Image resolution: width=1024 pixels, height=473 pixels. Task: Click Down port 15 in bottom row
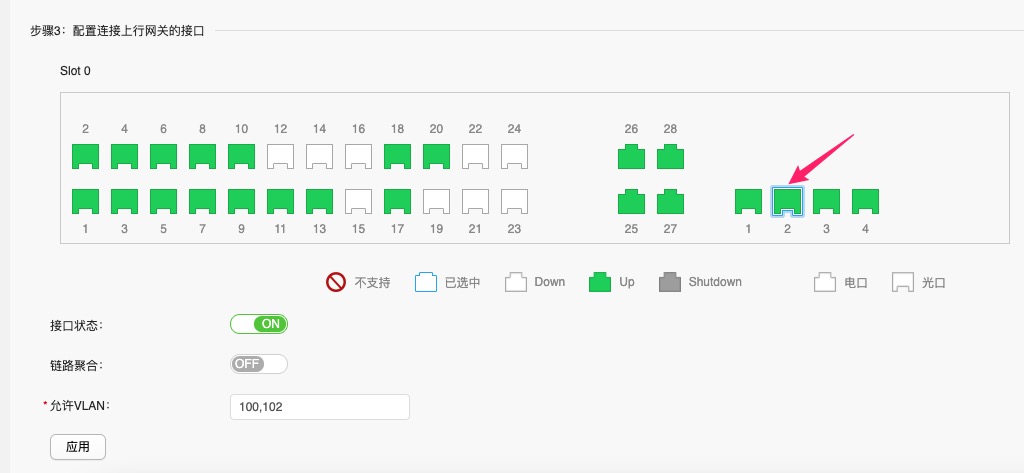(358, 201)
